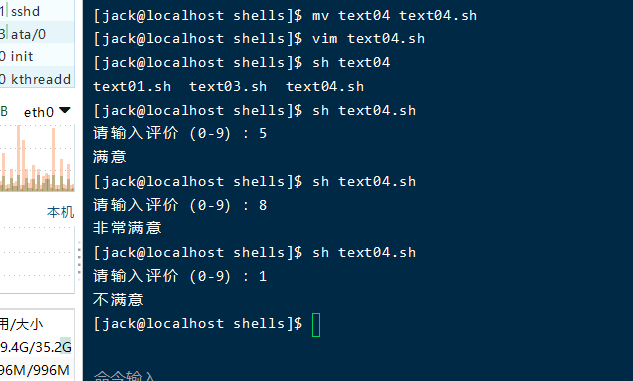This screenshot has height=381, width=633.
Task: Click the 用/大小 column header
Action: (x=22, y=324)
